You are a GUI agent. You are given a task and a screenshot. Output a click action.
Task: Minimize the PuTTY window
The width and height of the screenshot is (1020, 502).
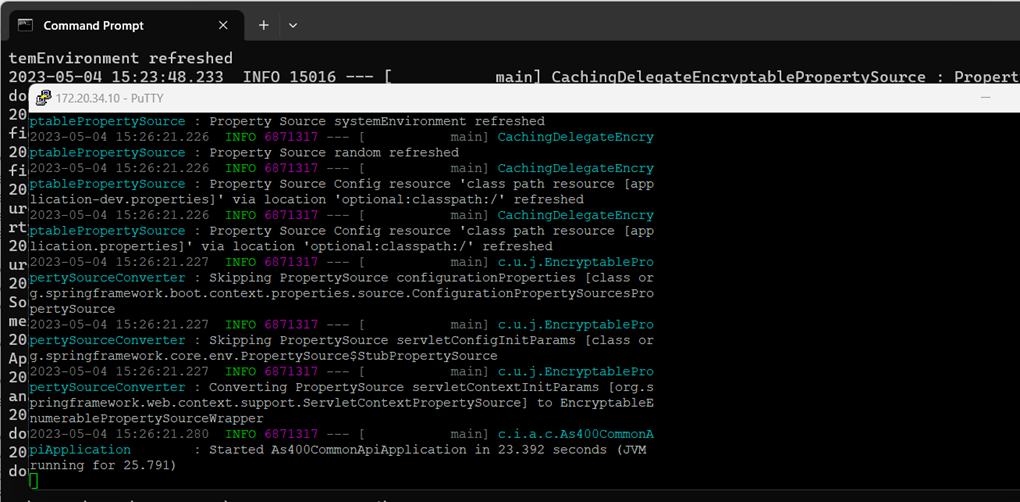coord(986,98)
